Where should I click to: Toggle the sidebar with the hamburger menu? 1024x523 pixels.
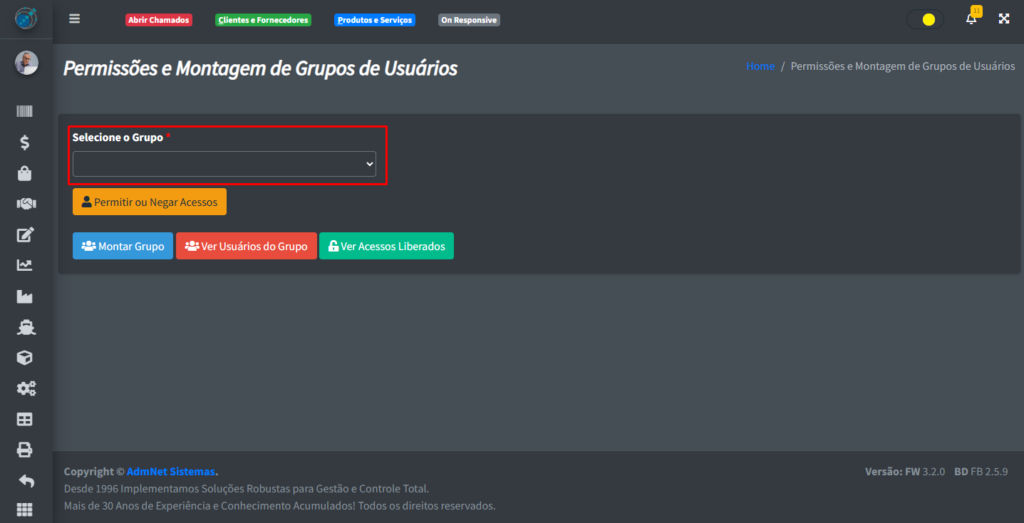(x=74, y=19)
